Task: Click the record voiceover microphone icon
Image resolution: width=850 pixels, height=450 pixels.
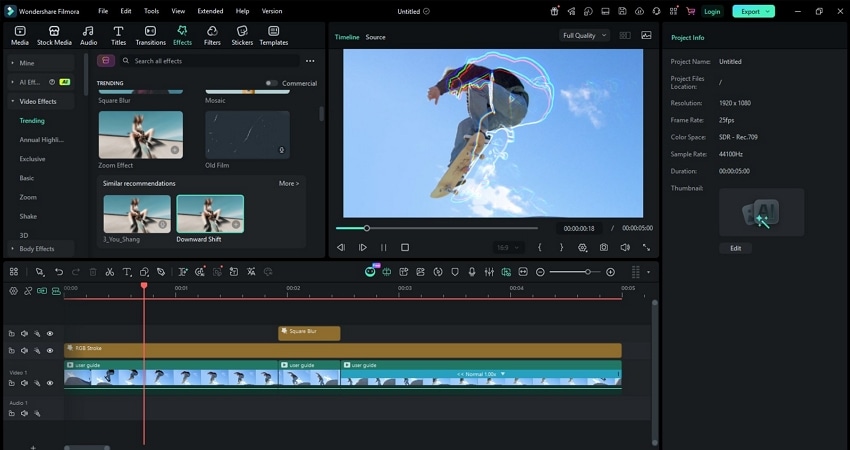Action: pos(472,272)
